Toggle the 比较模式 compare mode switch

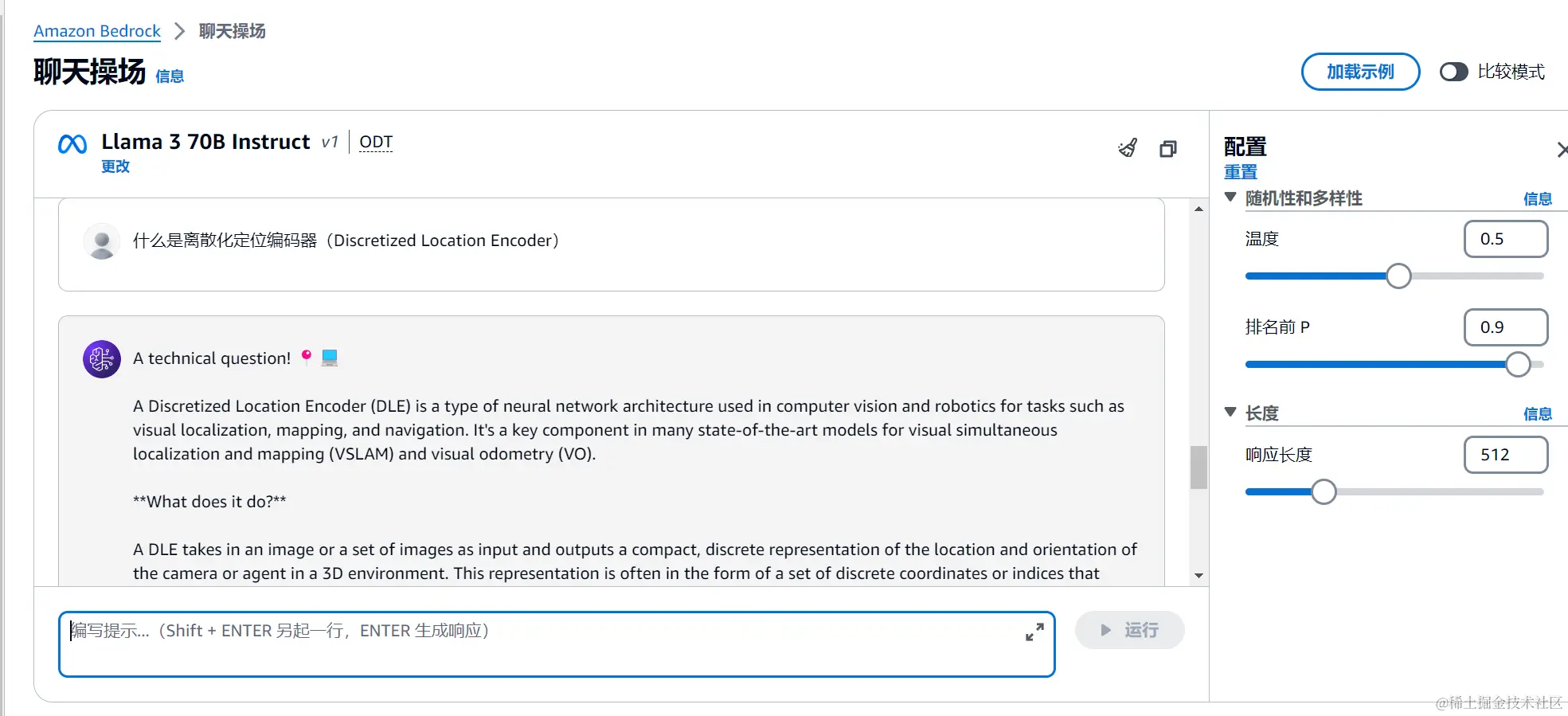[1453, 72]
